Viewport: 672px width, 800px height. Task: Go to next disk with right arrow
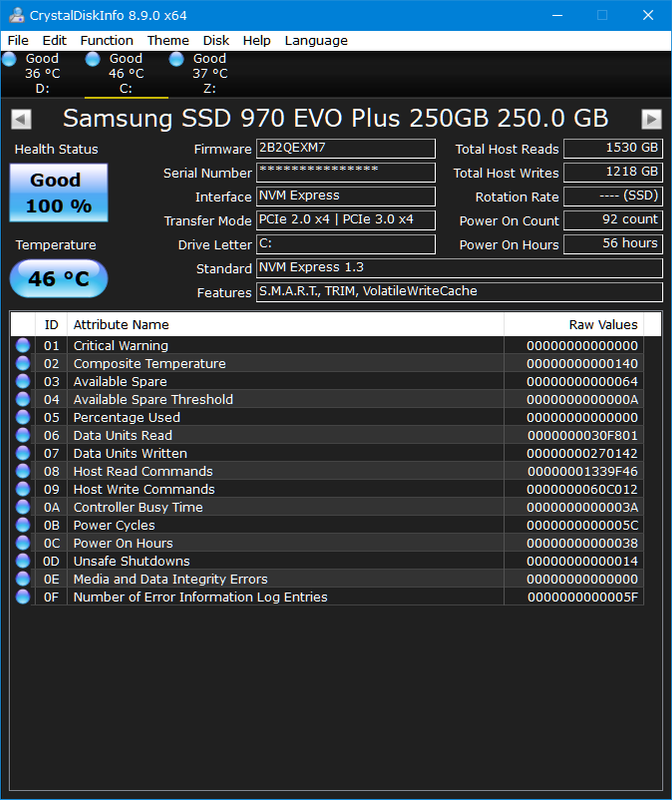pyautogui.click(x=651, y=119)
